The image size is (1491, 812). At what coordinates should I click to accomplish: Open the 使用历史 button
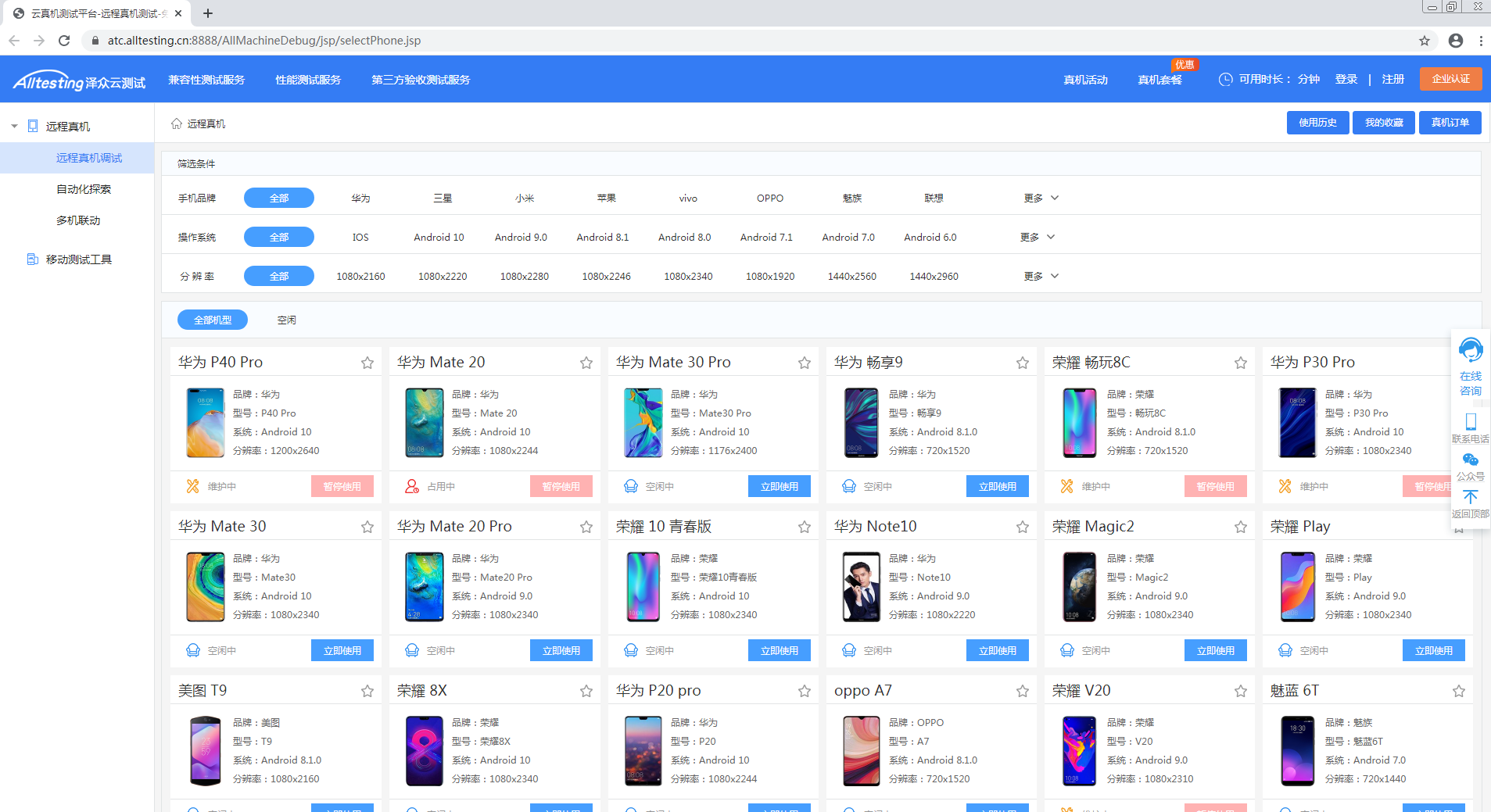(x=1317, y=123)
